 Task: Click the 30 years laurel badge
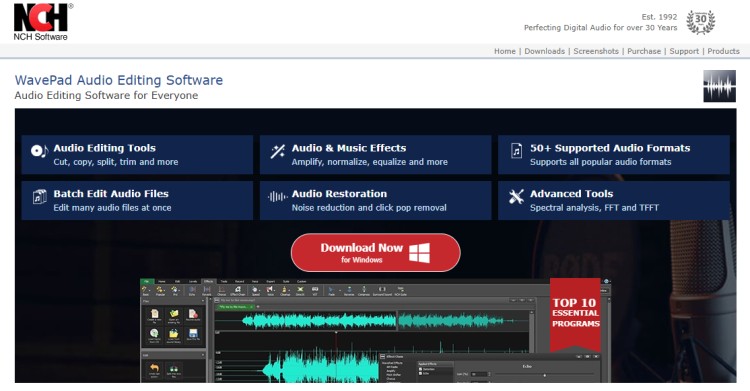tap(700, 22)
